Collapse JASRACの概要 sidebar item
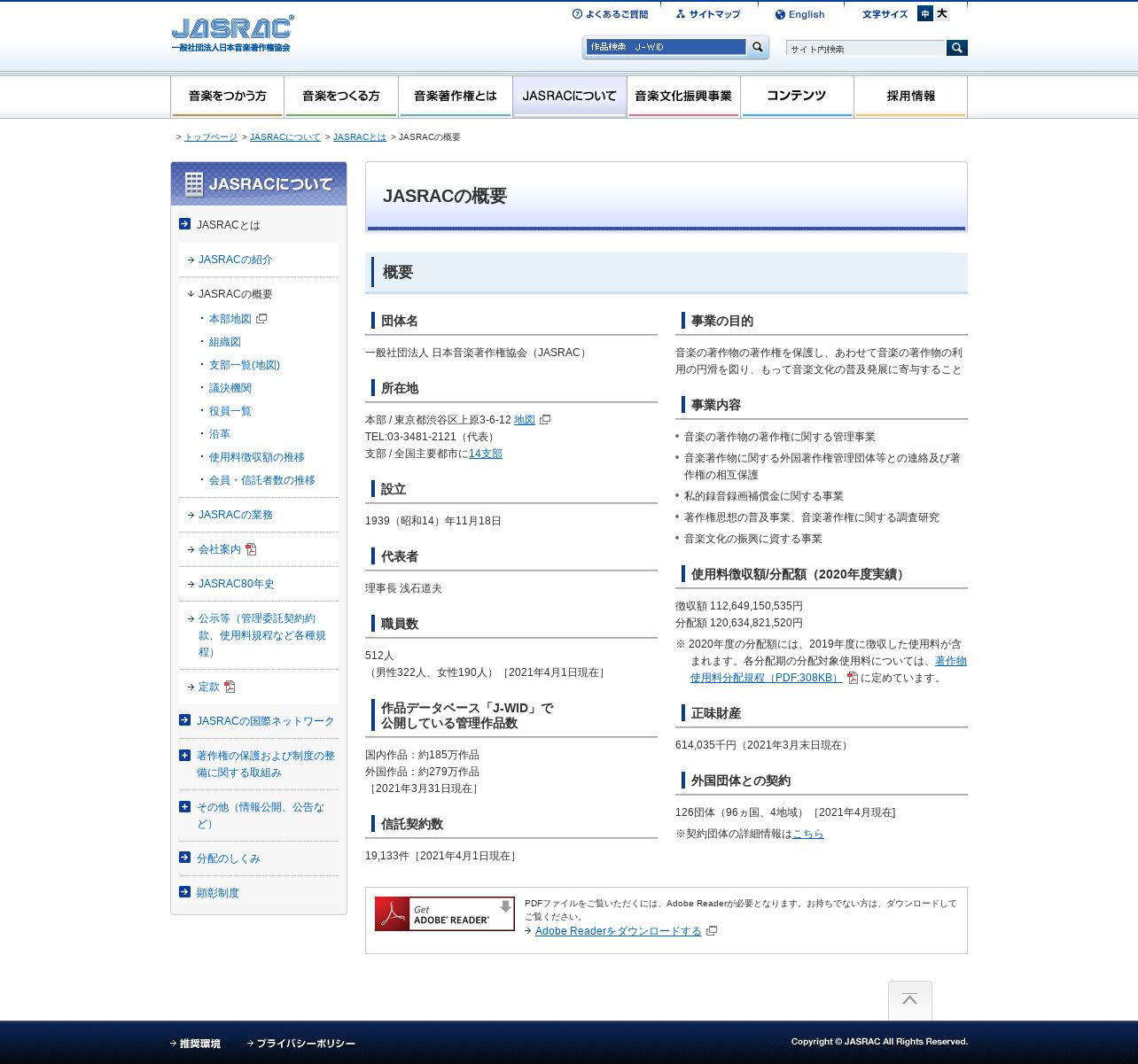 click(236, 294)
